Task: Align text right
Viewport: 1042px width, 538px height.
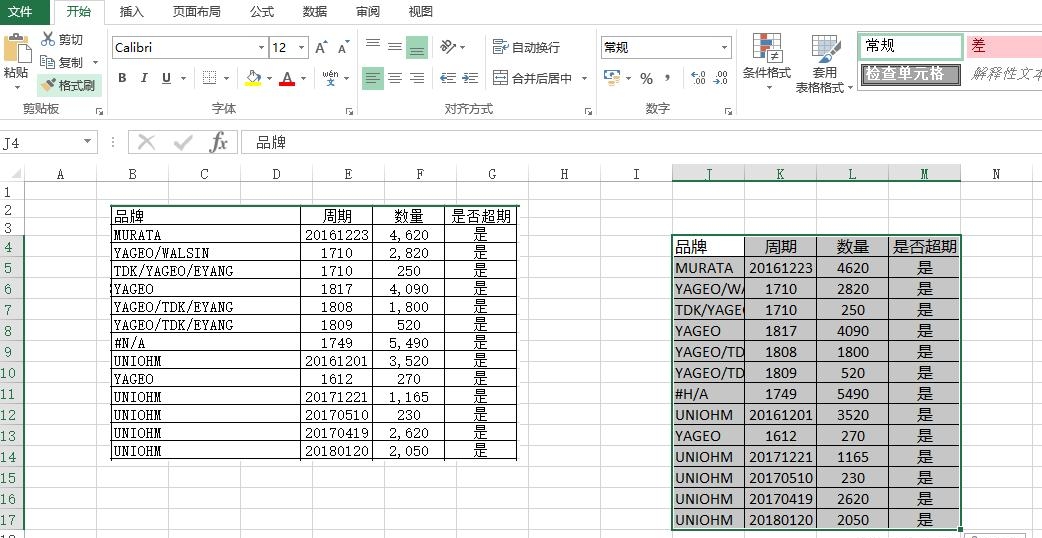Action: pos(417,78)
